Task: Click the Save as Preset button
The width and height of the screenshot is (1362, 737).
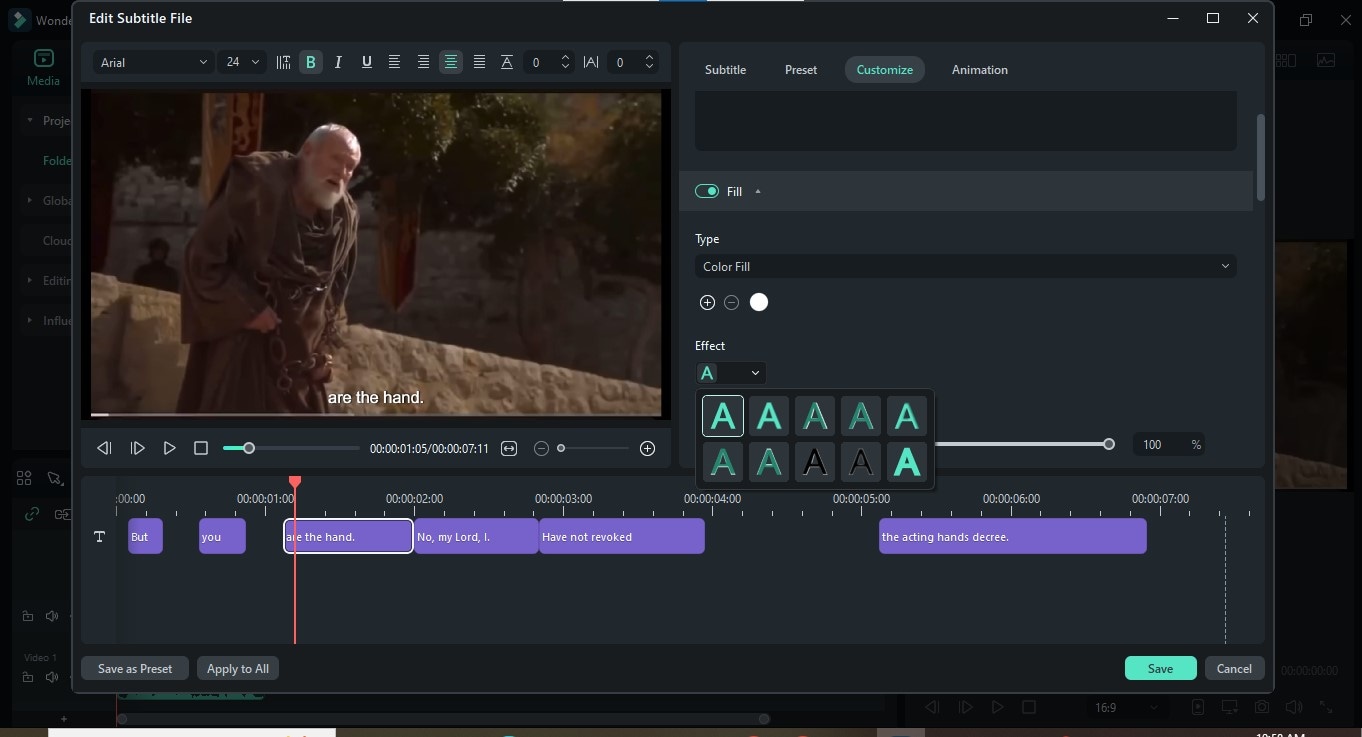Action: 135,669
